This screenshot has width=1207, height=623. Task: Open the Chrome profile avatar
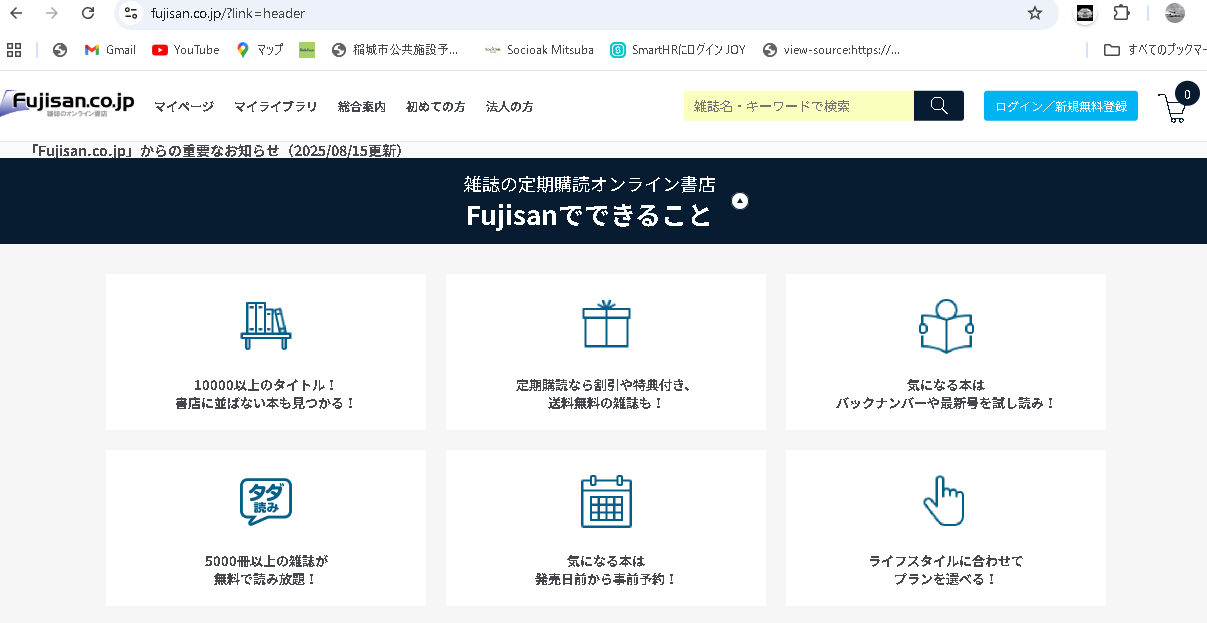point(1175,13)
